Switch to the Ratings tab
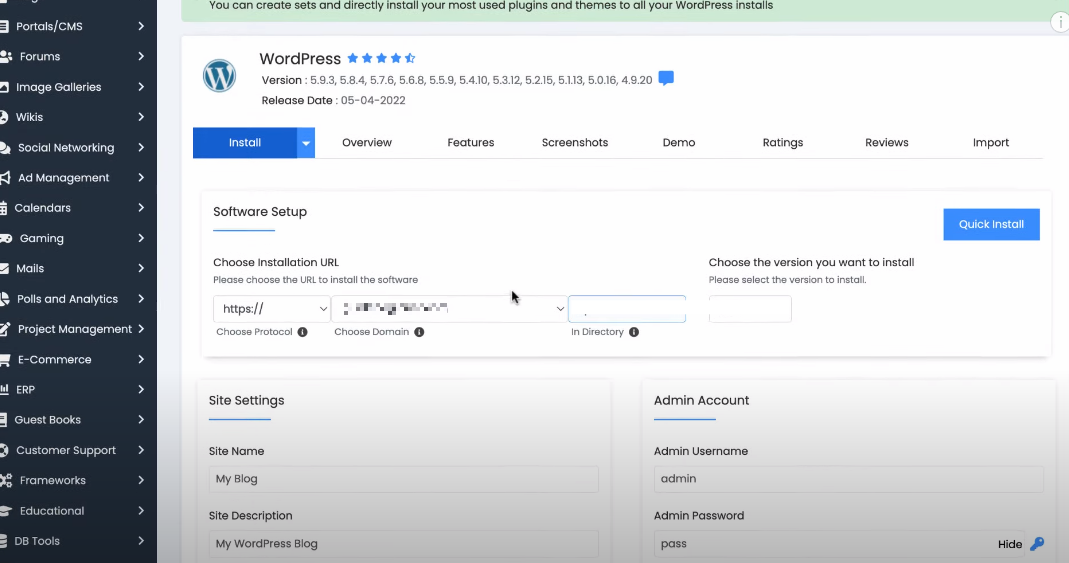The height and width of the screenshot is (563, 1069). (783, 143)
